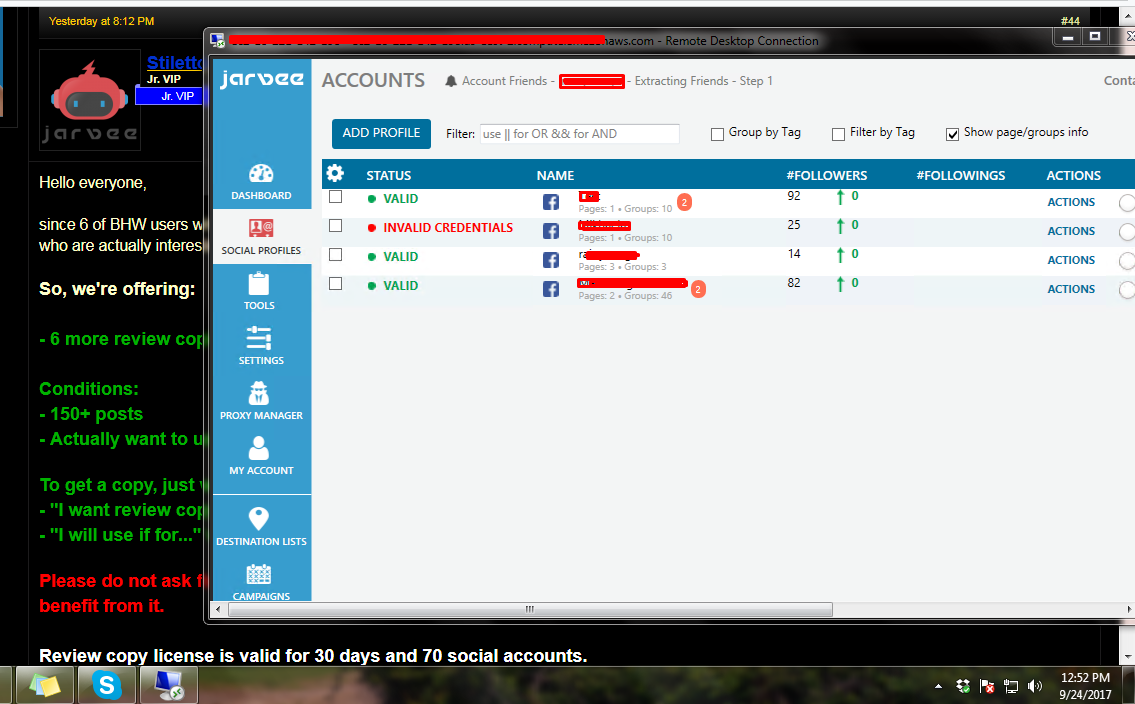Open Skype from the taskbar
This screenshot has height=704, width=1135.
pos(106,684)
